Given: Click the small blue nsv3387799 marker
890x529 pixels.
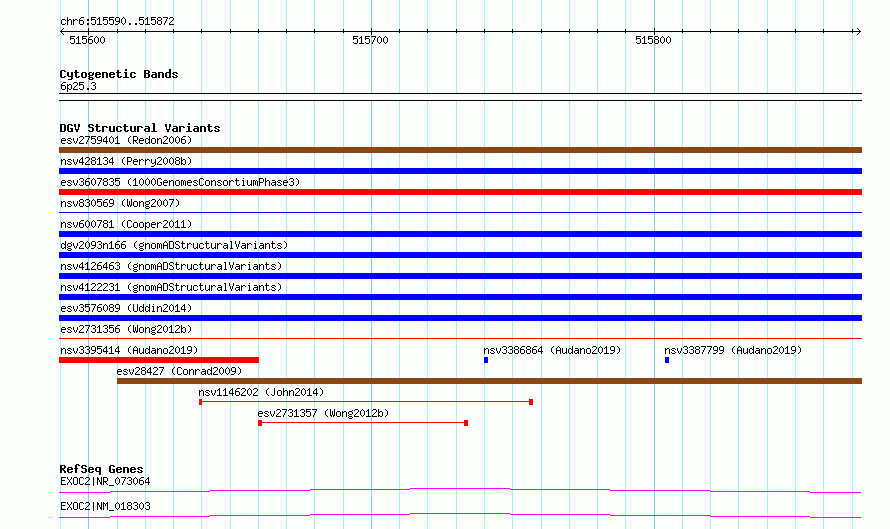Looking at the screenshot, I should click(x=667, y=360).
